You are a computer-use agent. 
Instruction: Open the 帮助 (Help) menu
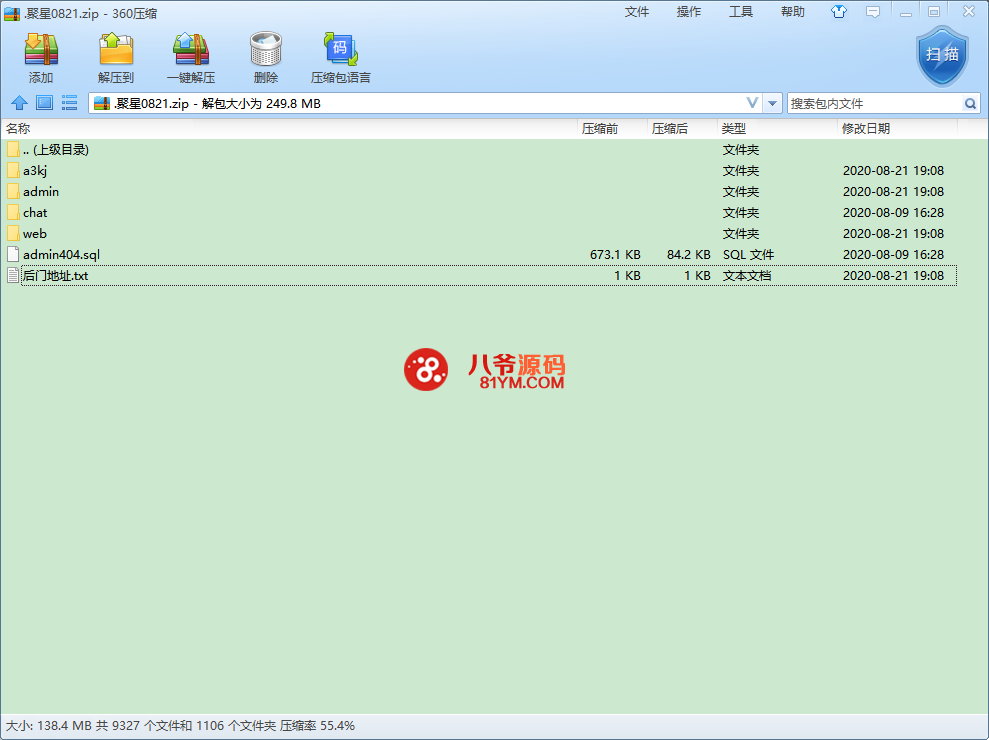coord(793,12)
